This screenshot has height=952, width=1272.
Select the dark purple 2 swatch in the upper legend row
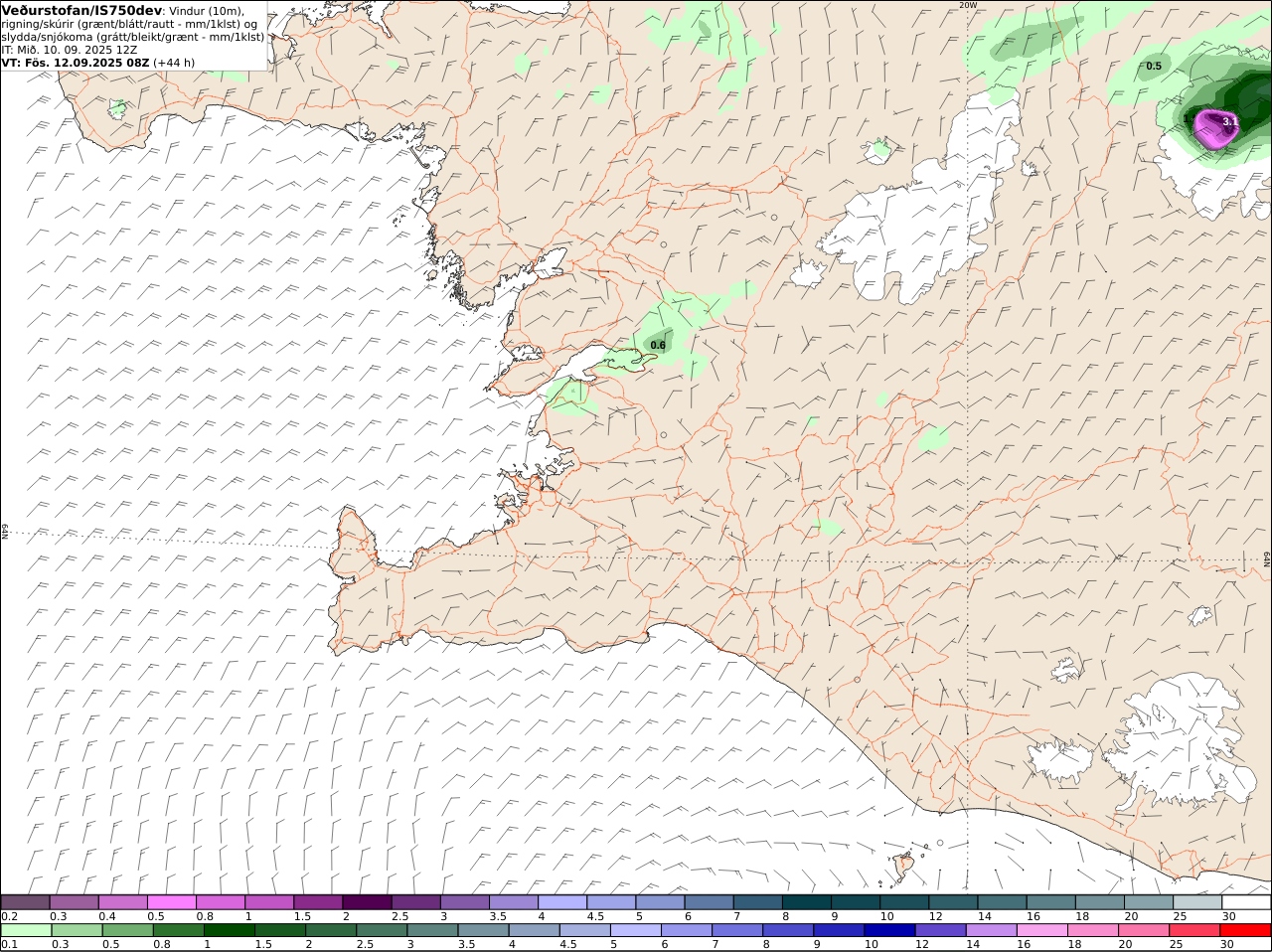tap(368, 902)
